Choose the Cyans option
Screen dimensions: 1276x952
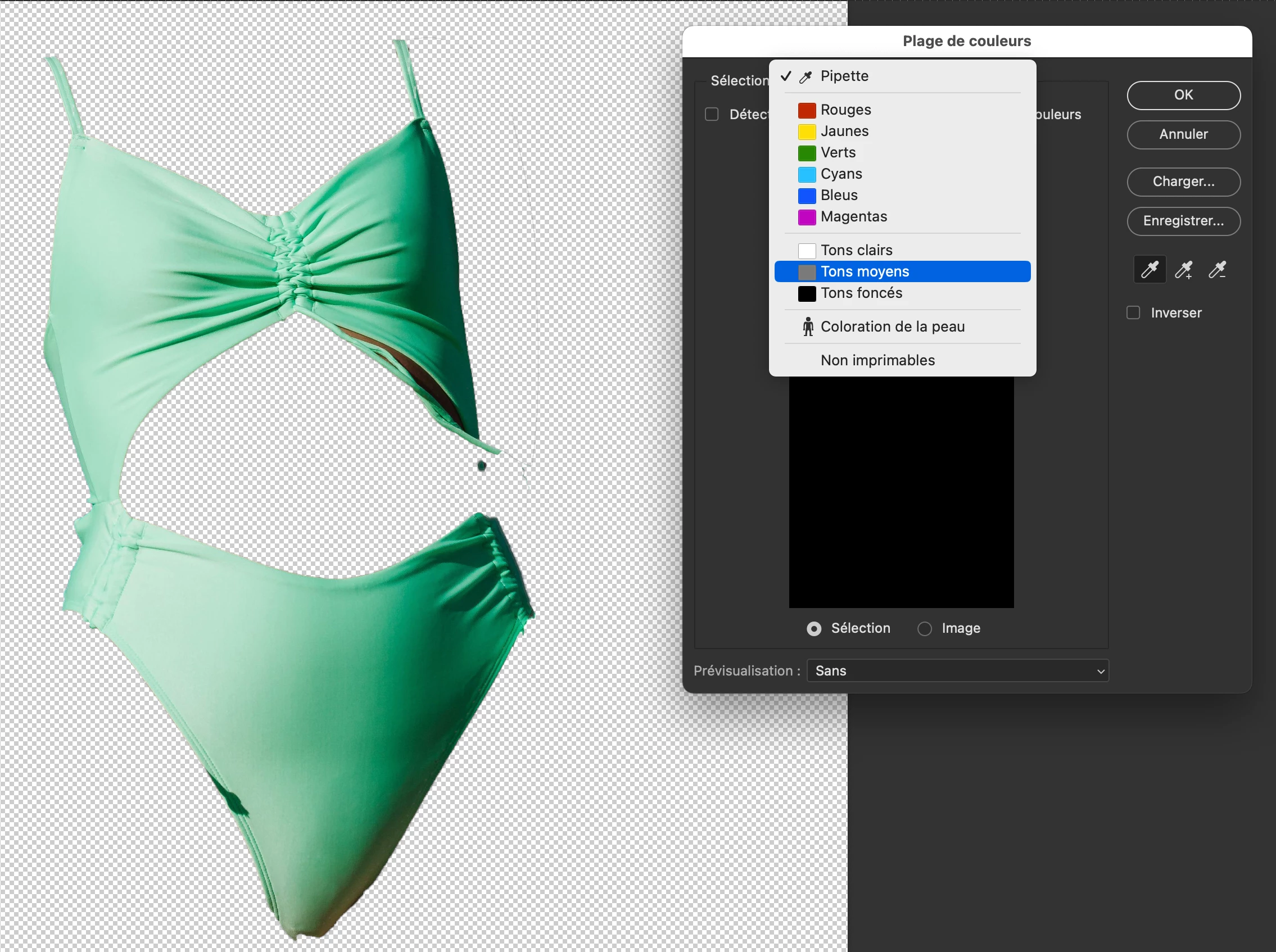coord(841,174)
